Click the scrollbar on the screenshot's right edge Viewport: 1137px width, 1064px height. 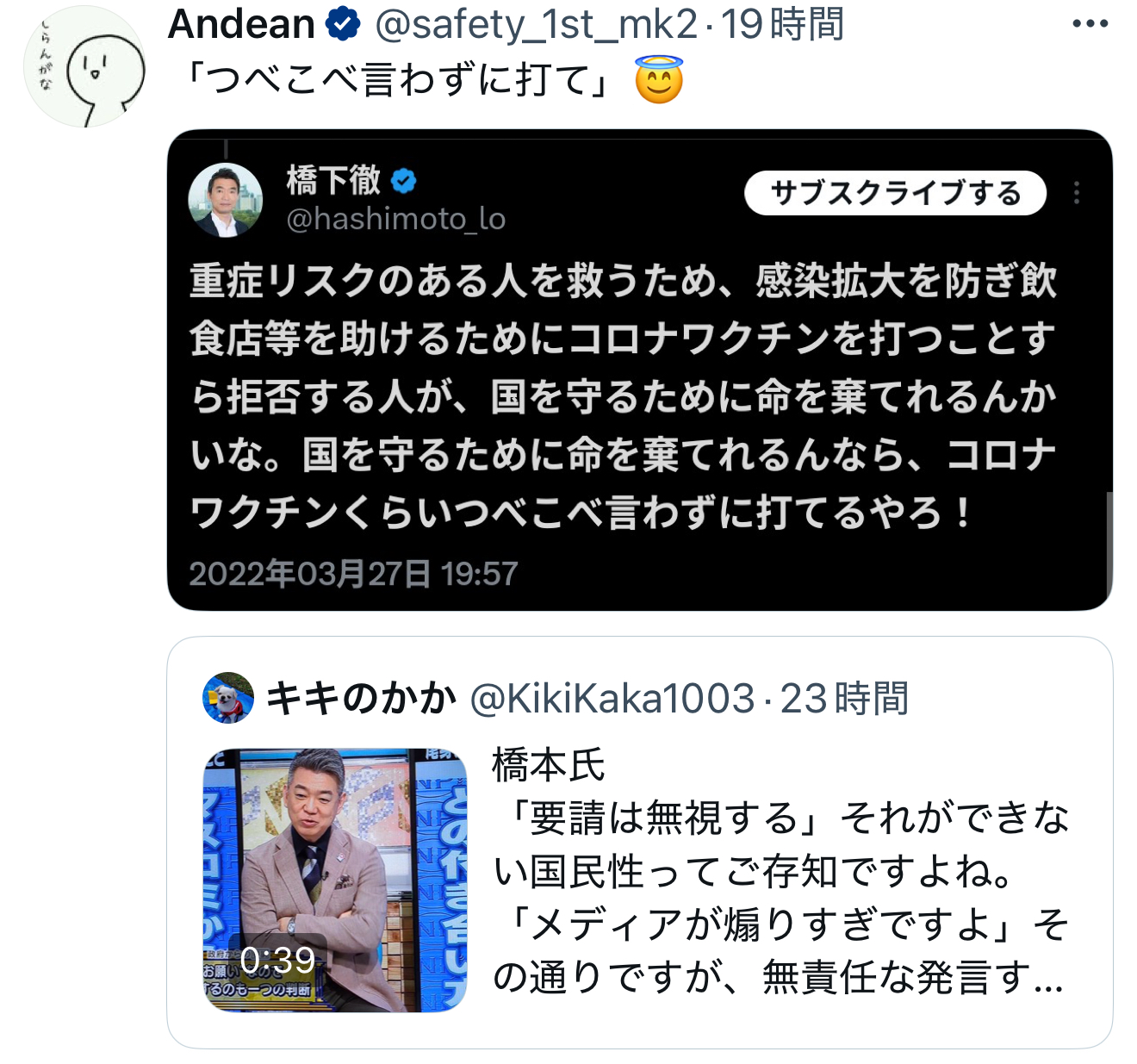[1109, 543]
